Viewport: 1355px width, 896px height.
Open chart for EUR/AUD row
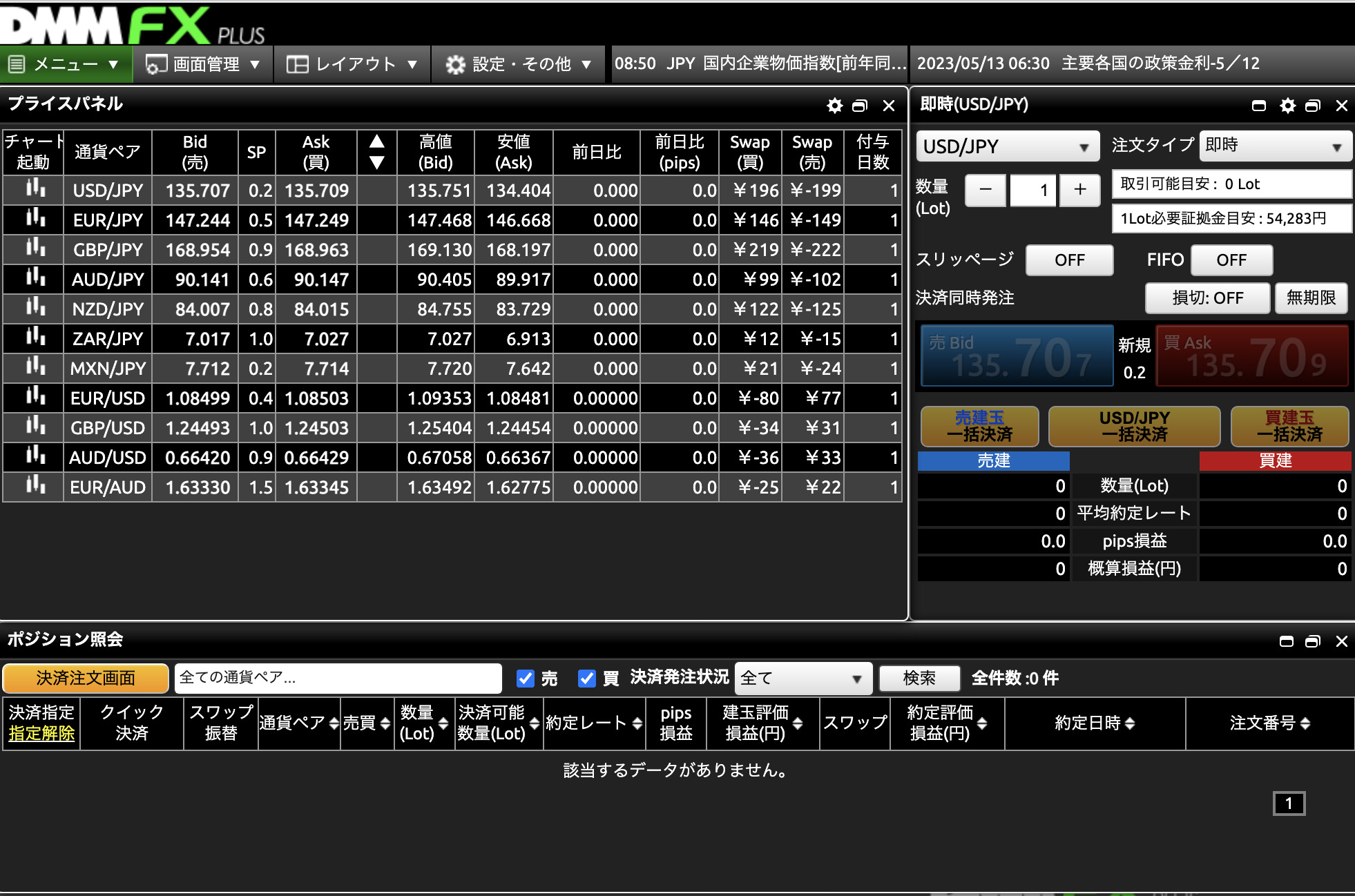(x=35, y=485)
